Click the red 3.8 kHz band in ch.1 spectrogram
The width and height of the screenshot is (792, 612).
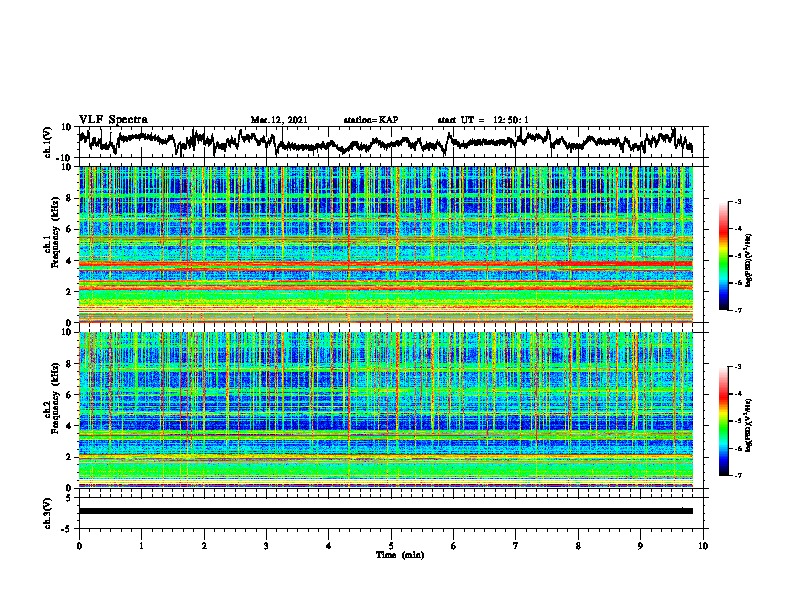tap(385, 264)
